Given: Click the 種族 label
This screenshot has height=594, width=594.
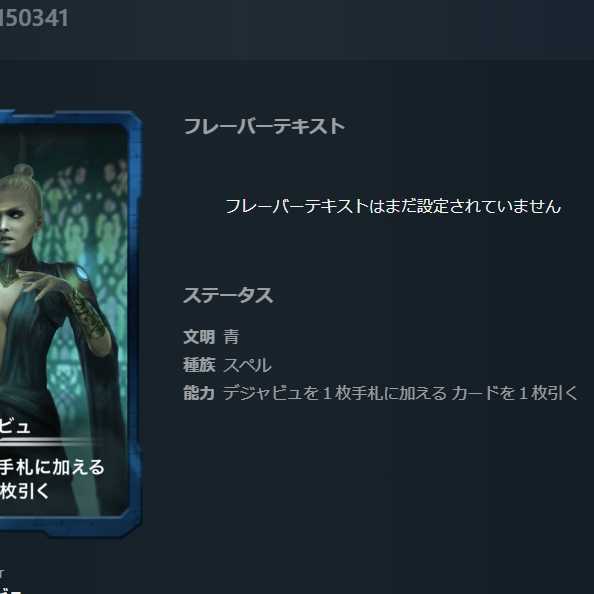Looking at the screenshot, I should point(199,365).
